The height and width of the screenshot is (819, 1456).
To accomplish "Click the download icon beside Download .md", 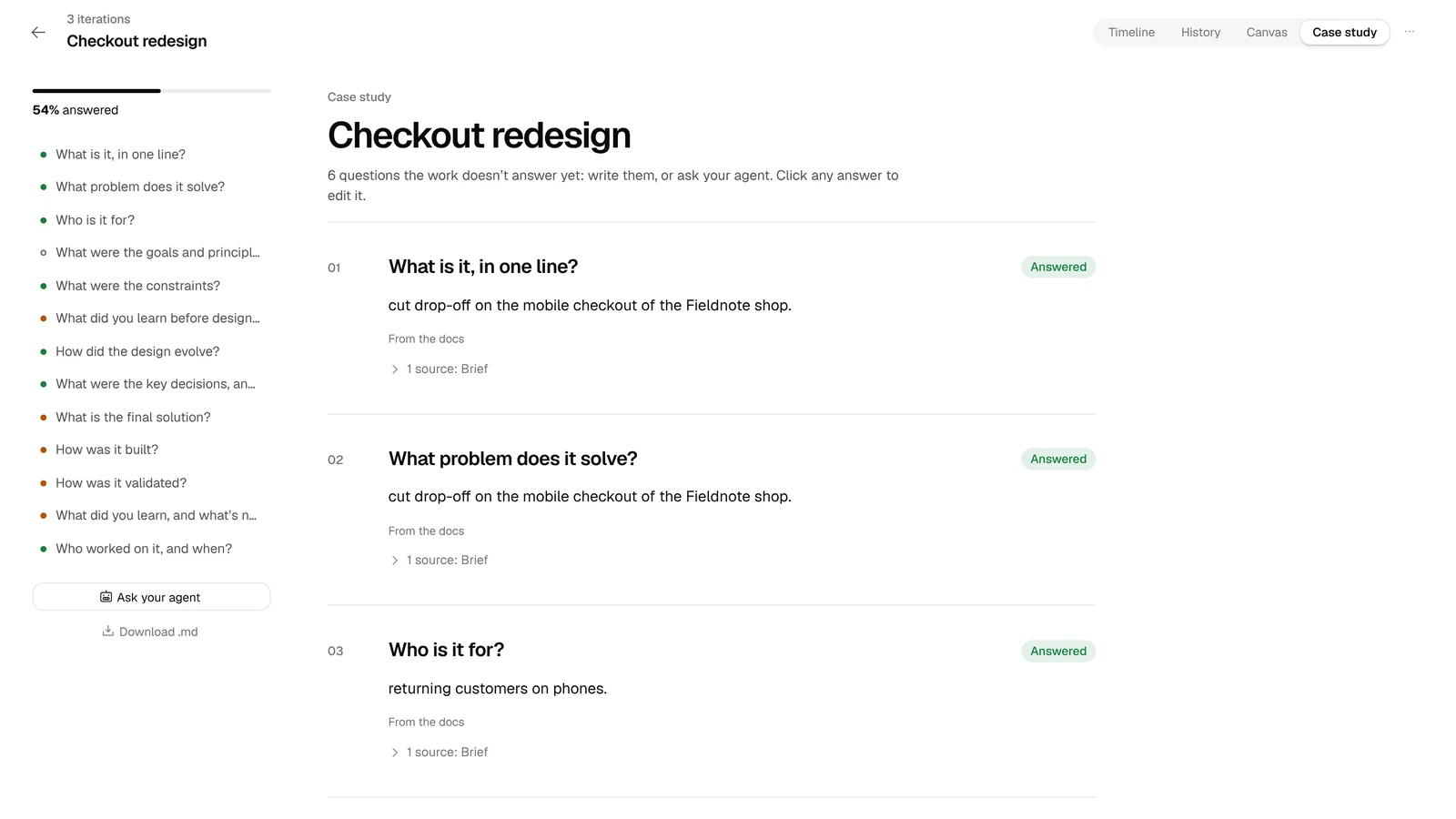I will coord(107,631).
